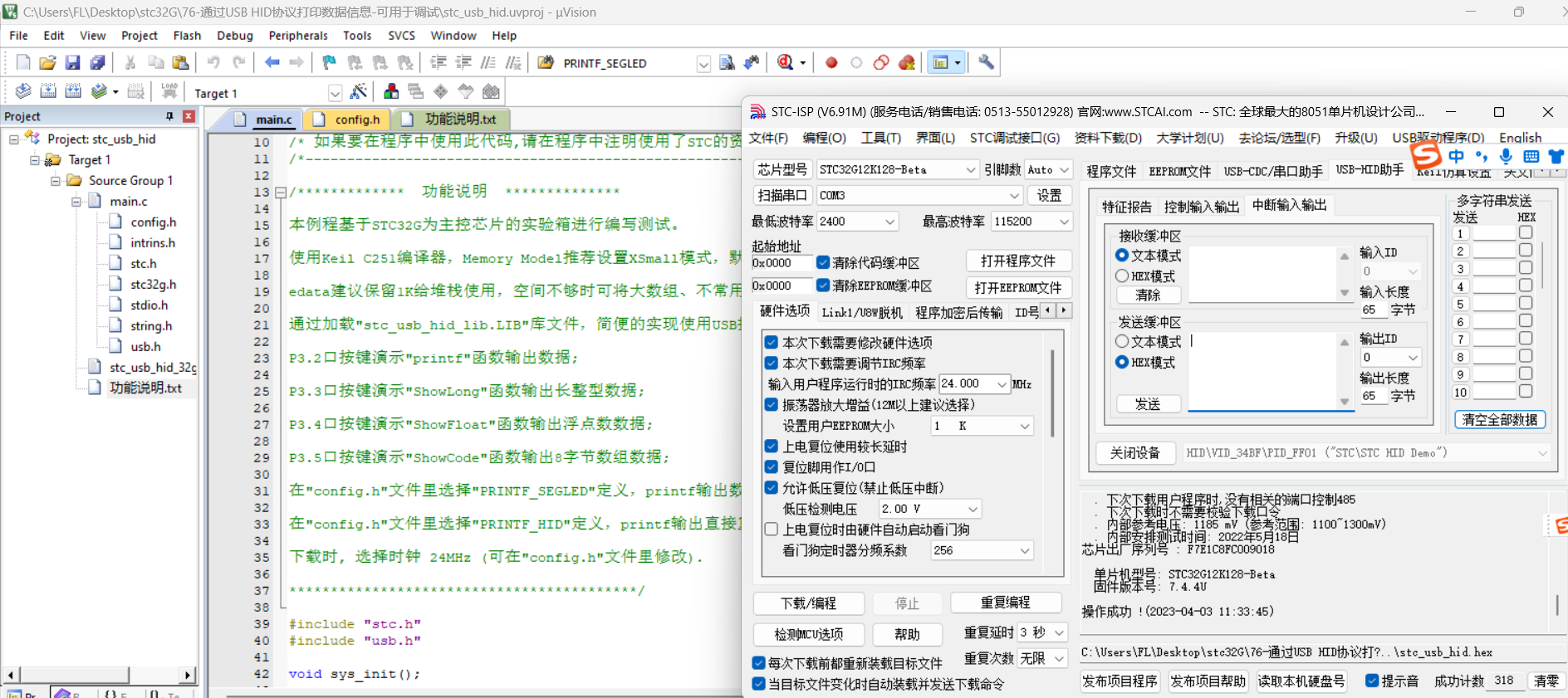Select 发送缓冲区 文本模式 radio
Screen dimensions: 1568x698
1122,341
